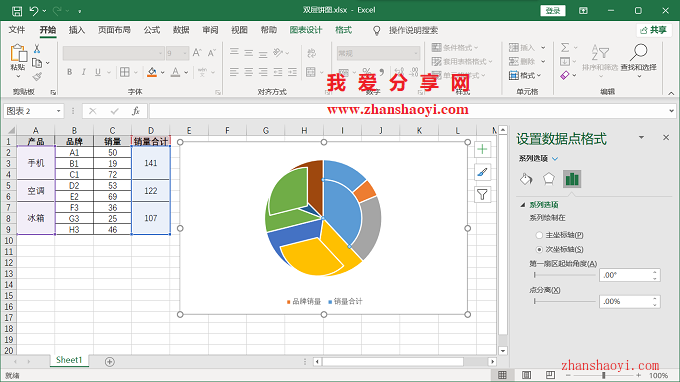Expand the formula bar chevron
Viewport: 680px width, 382px height.
tap(671, 111)
